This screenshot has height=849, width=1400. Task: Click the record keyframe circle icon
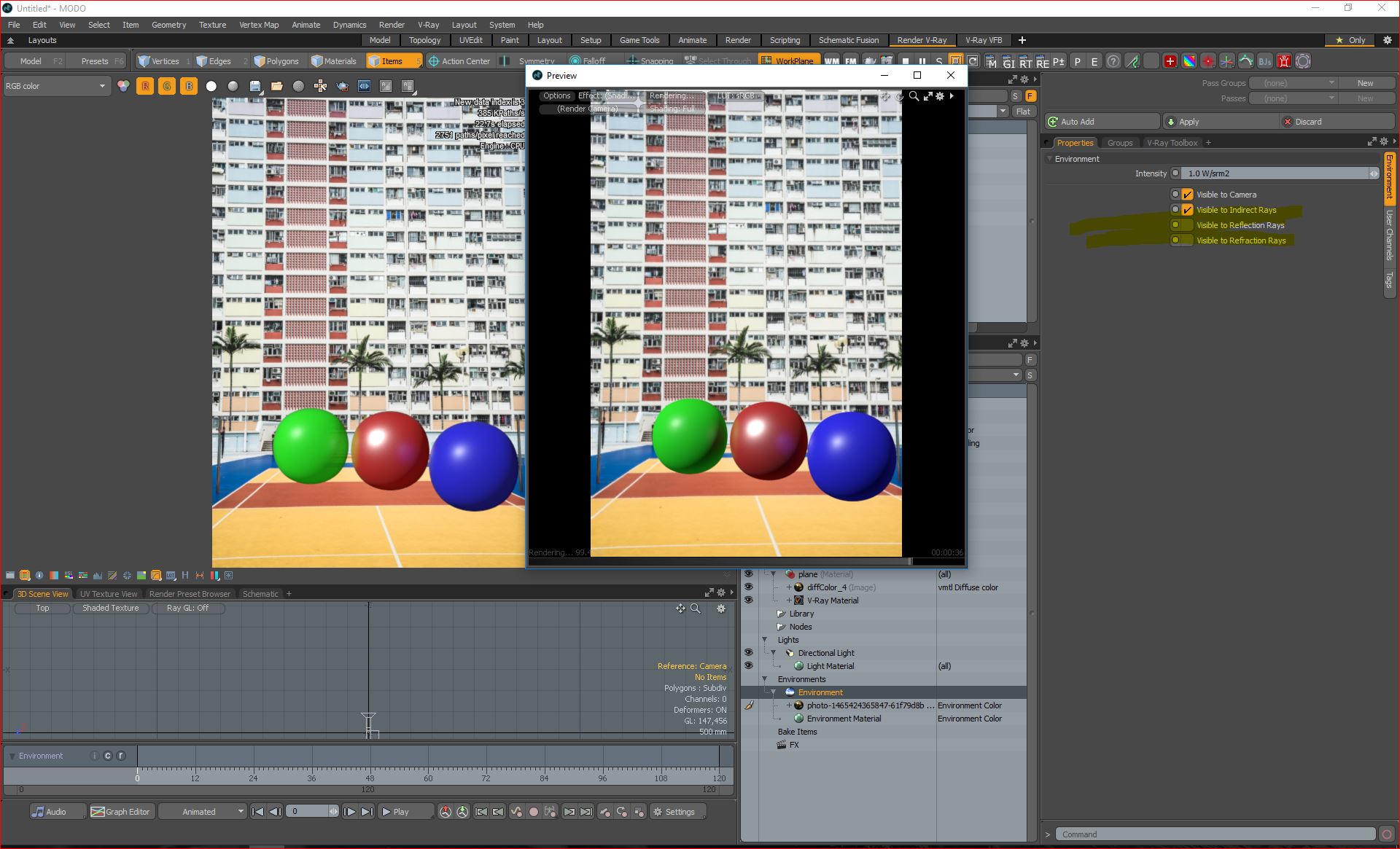point(533,812)
